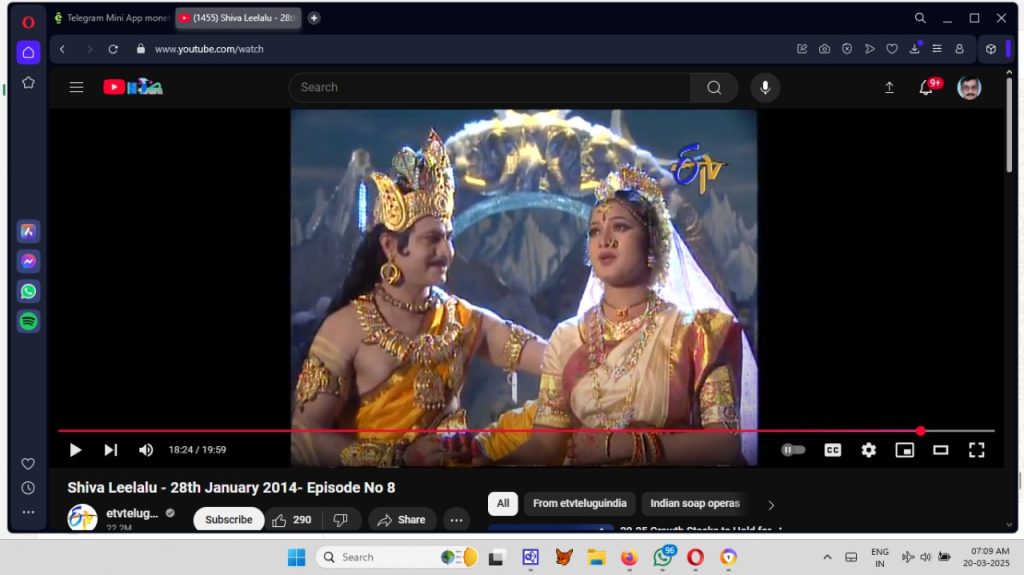The width and height of the screenshot is (1024, 575).
Task: Select the Shiva Leelalu browser tab
Action: 238,18
